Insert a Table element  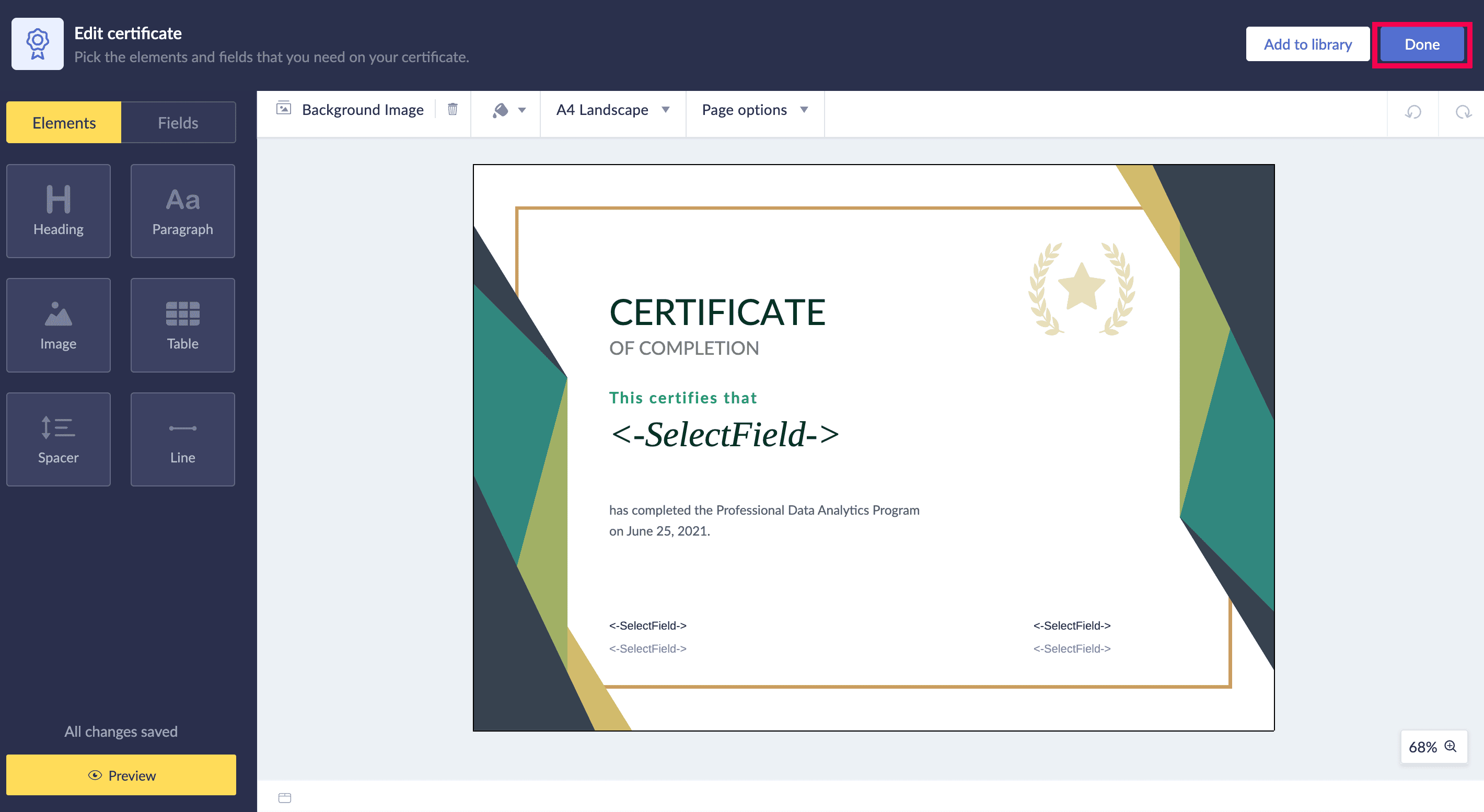click(182, 325)
